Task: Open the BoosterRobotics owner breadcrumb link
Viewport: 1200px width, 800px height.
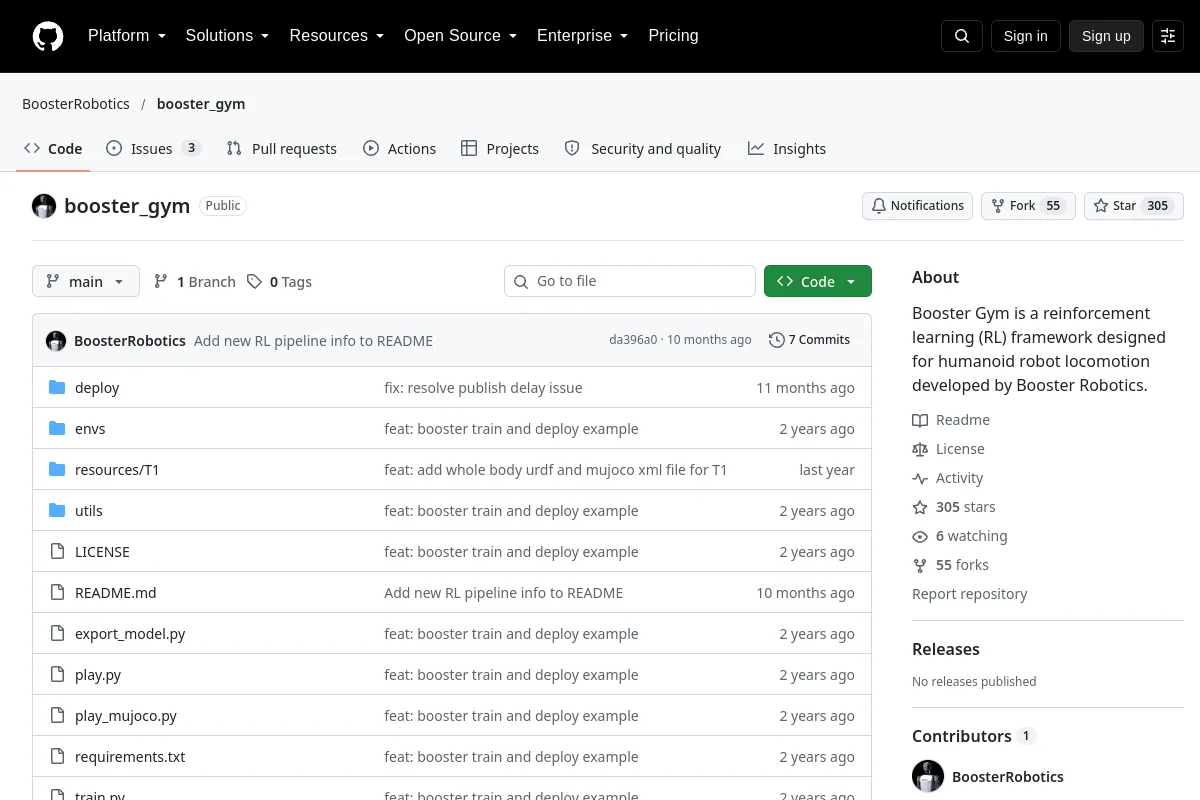Action: coord(76,104)
